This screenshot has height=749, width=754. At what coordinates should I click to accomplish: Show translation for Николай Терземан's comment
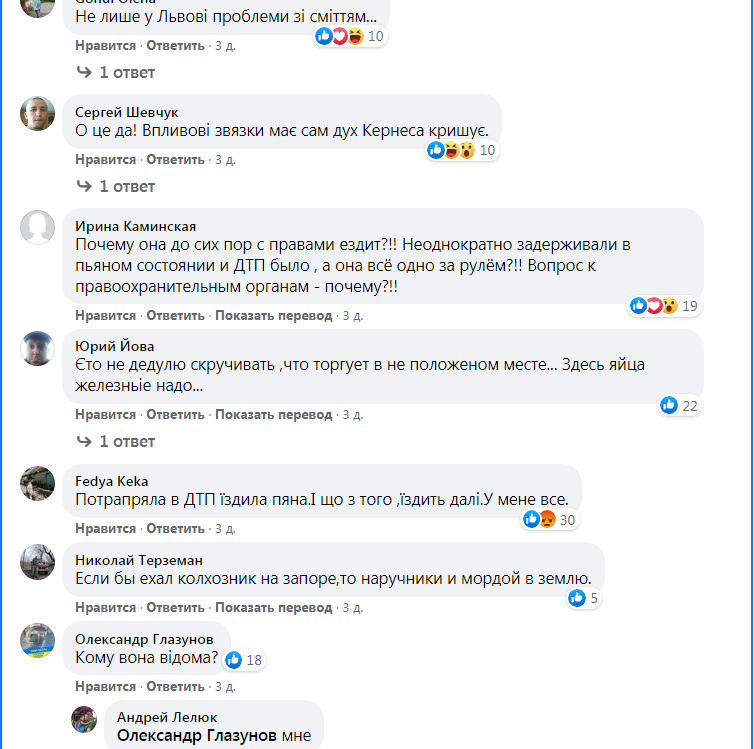point(273,607)
